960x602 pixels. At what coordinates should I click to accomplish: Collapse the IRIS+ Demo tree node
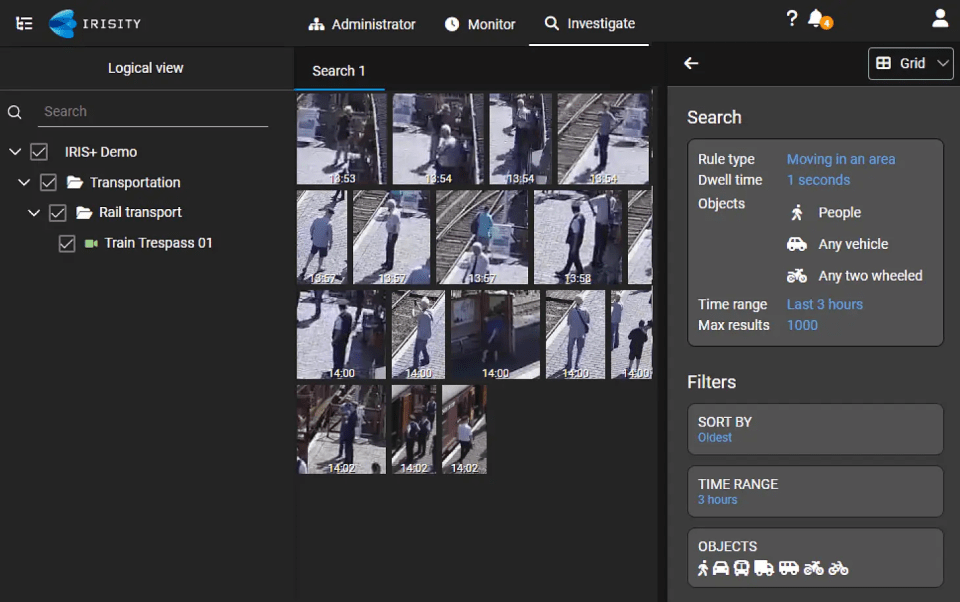pos(15,152)
